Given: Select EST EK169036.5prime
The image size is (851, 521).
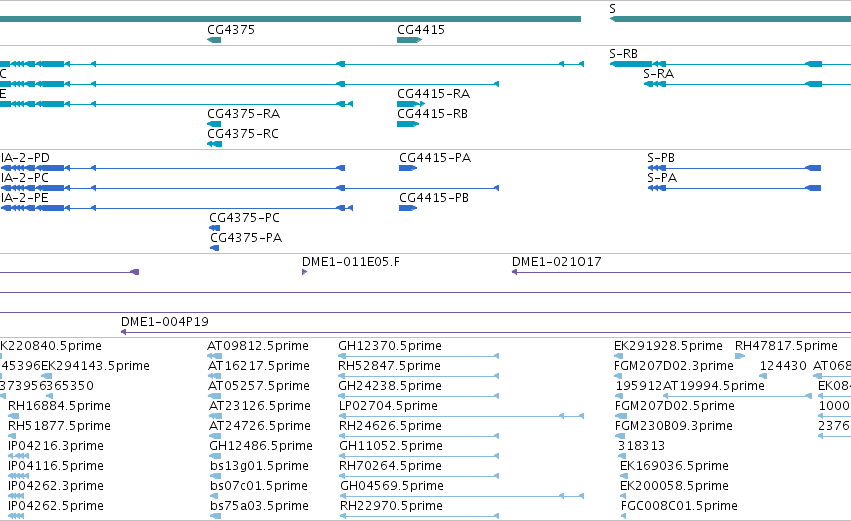Looking at the screenshot, I should (x=674, y=466).
